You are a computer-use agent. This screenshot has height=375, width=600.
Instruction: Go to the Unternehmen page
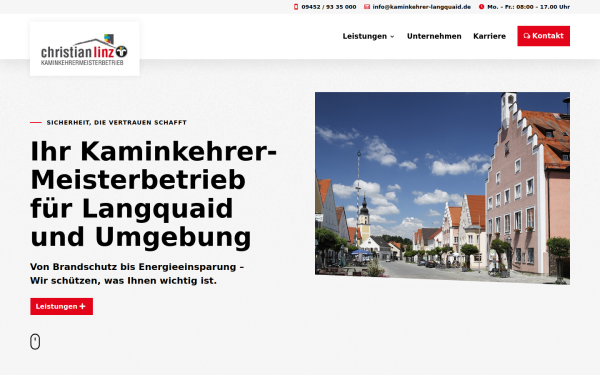click(x=434, y=36)
